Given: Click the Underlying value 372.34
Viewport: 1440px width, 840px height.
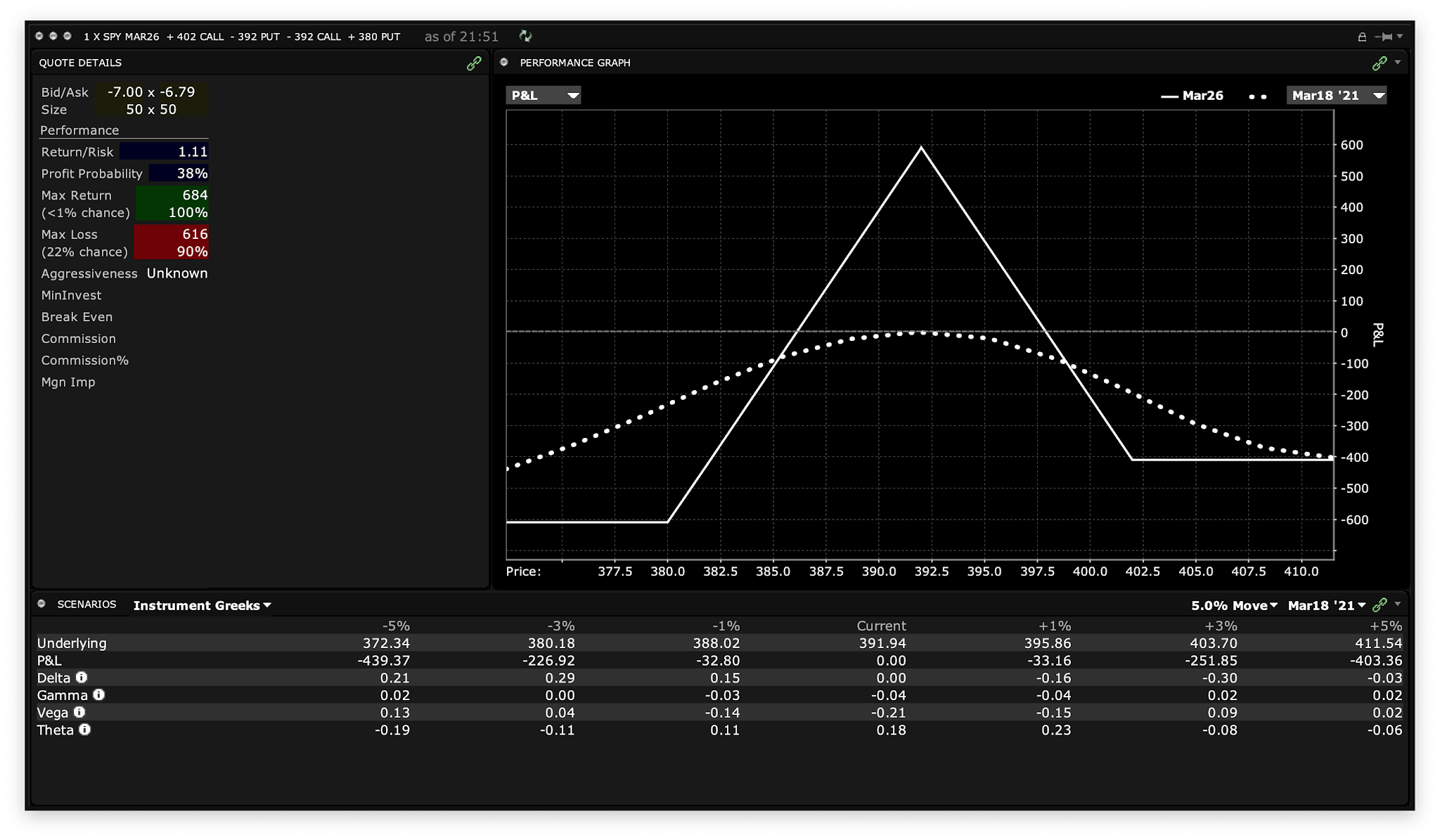Looking at the screenshot, I should [x=386, y=643].
